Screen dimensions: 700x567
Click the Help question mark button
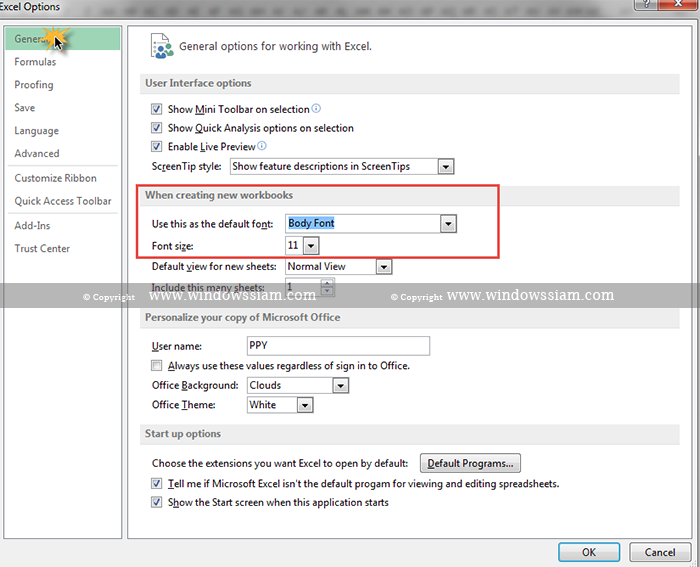646,4
